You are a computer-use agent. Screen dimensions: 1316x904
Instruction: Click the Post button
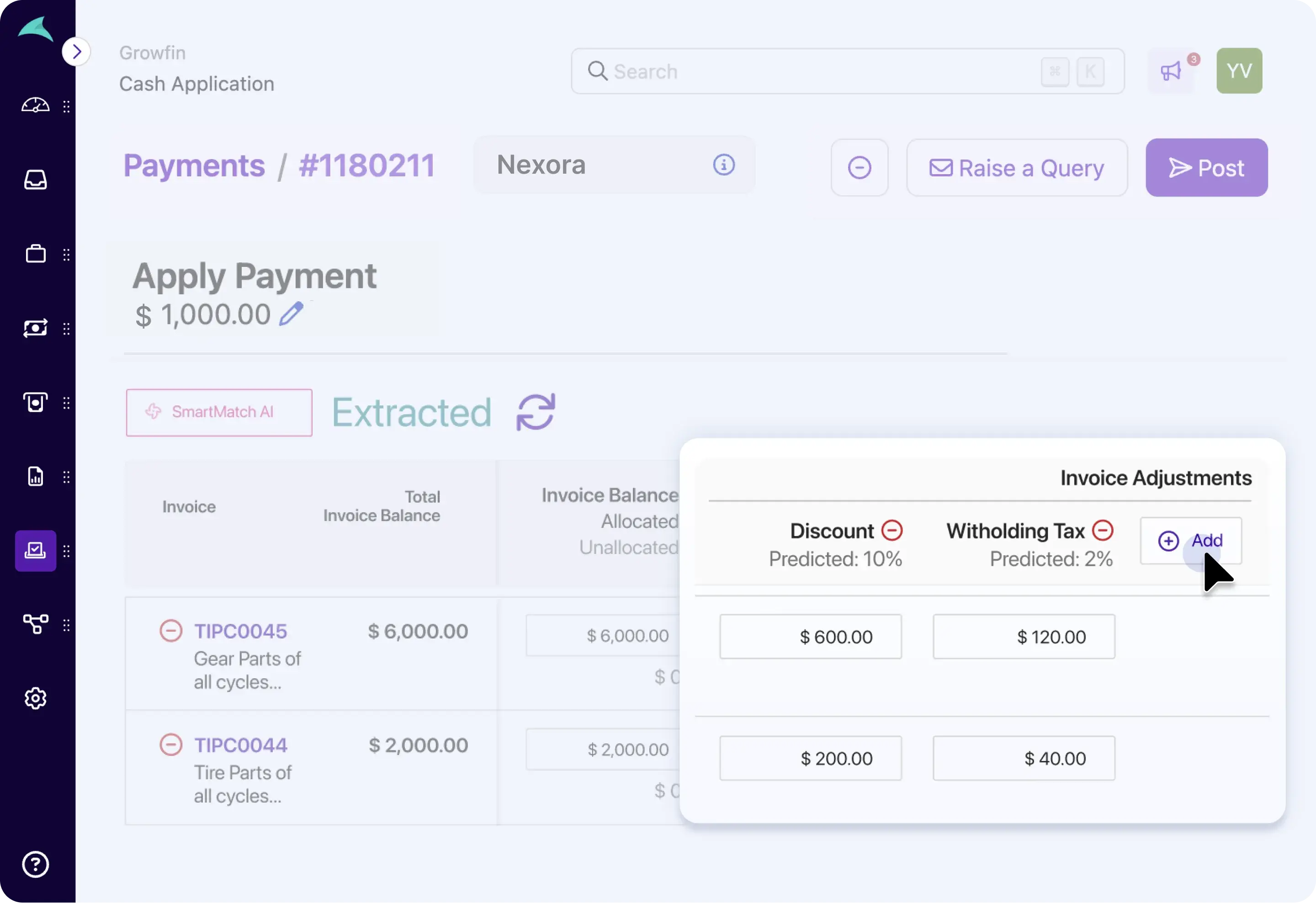[1206, 168]
